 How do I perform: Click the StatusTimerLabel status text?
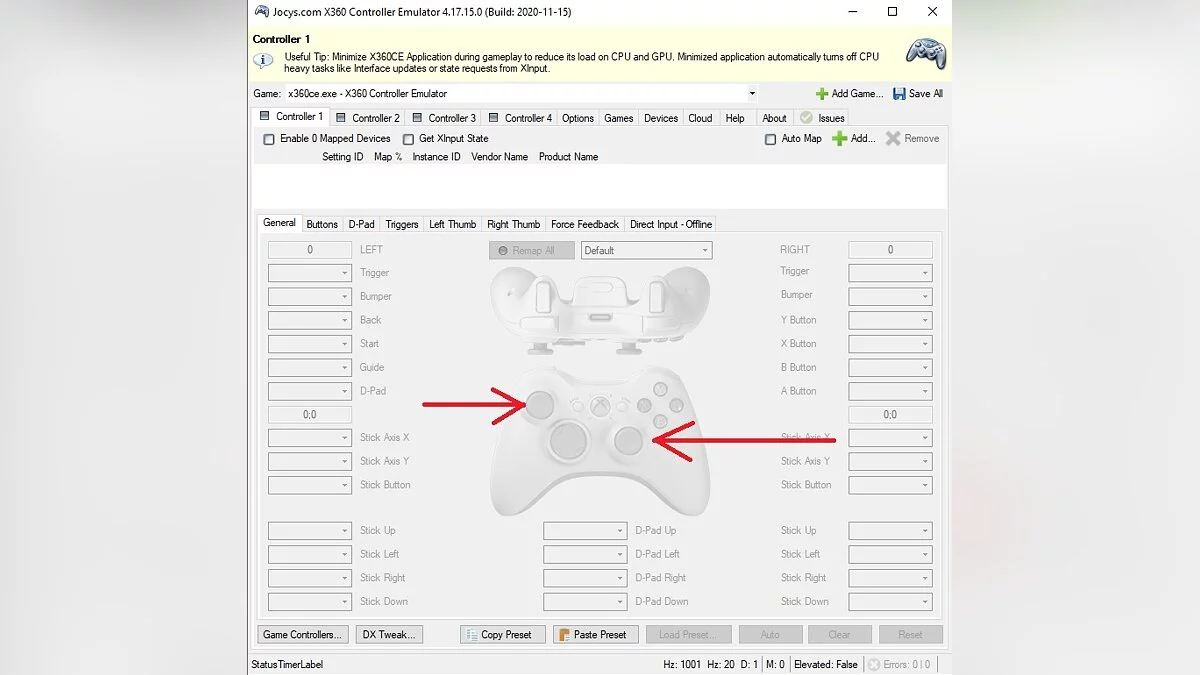tap(287, 664)
